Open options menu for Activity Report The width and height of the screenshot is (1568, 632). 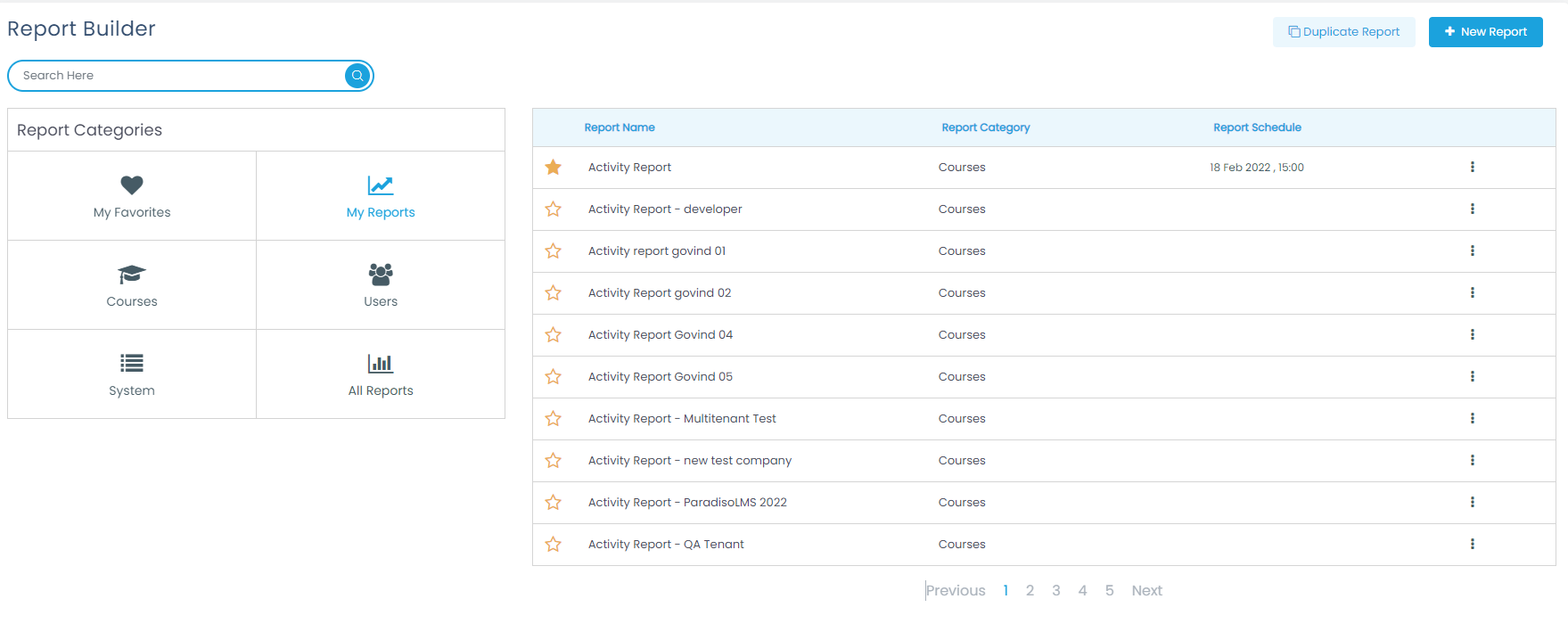(1472, 168)
